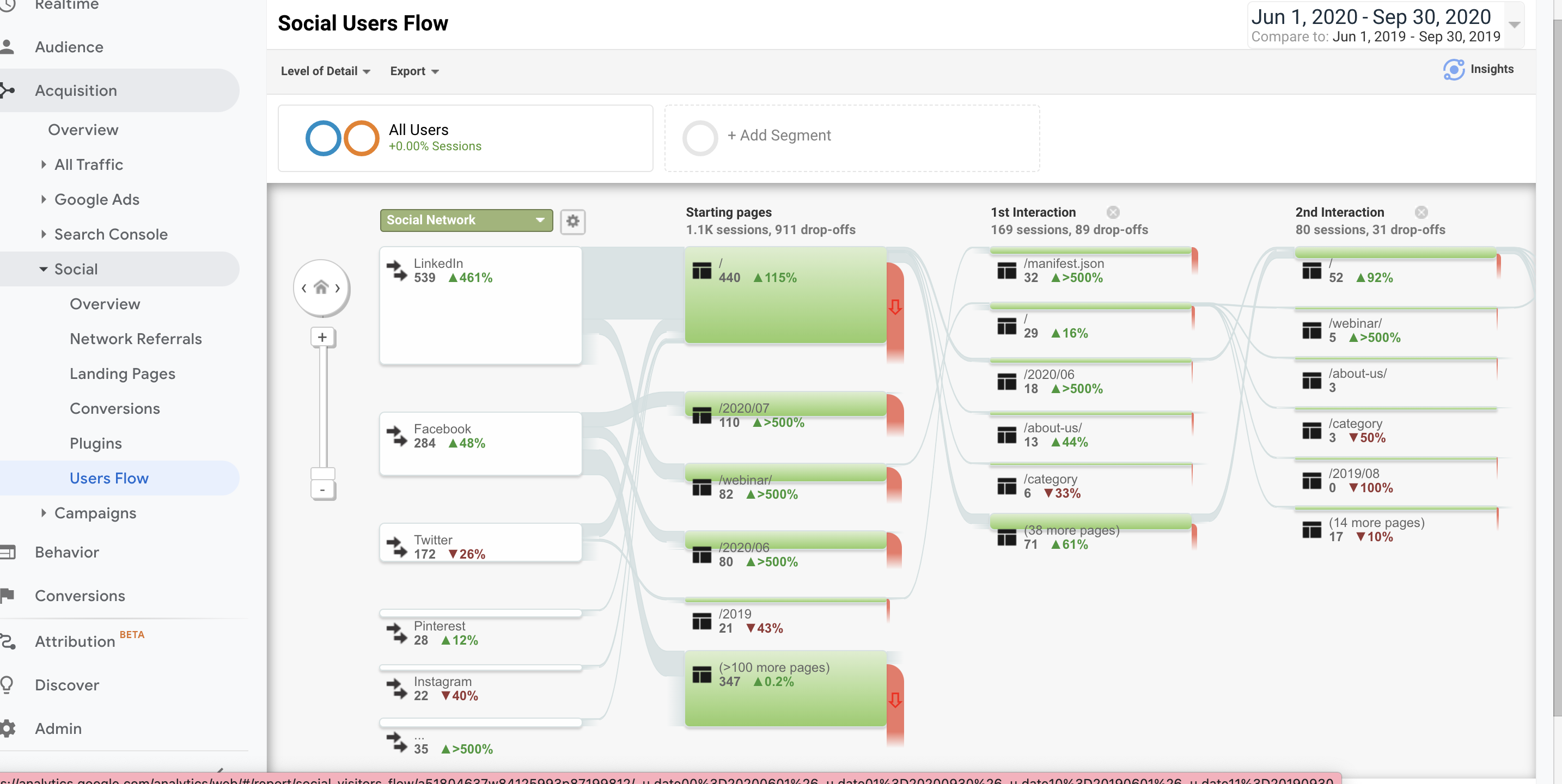
Task: Zoom out with the minus button
Action: point(322,489)
